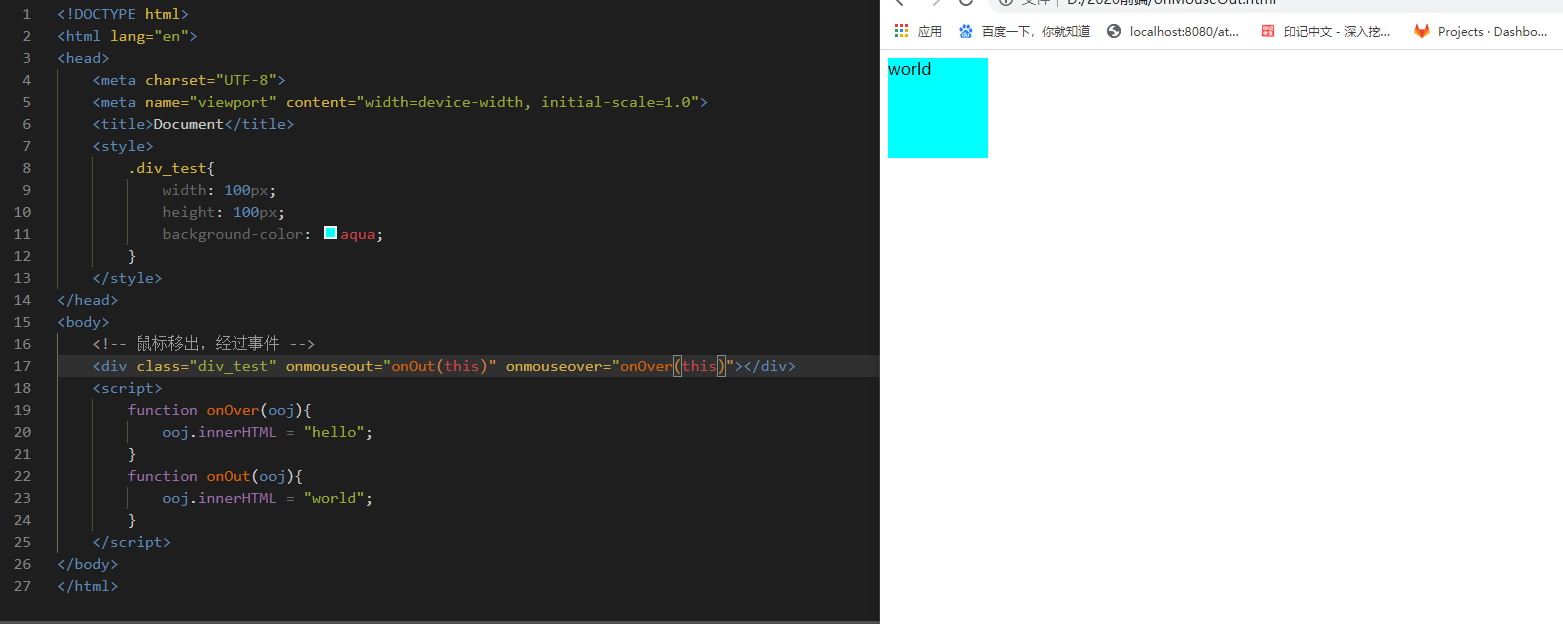This screenshot has width=1563, height=624.
Task: Click the "function onOut(ooj){" line
Action: [215, 476]
